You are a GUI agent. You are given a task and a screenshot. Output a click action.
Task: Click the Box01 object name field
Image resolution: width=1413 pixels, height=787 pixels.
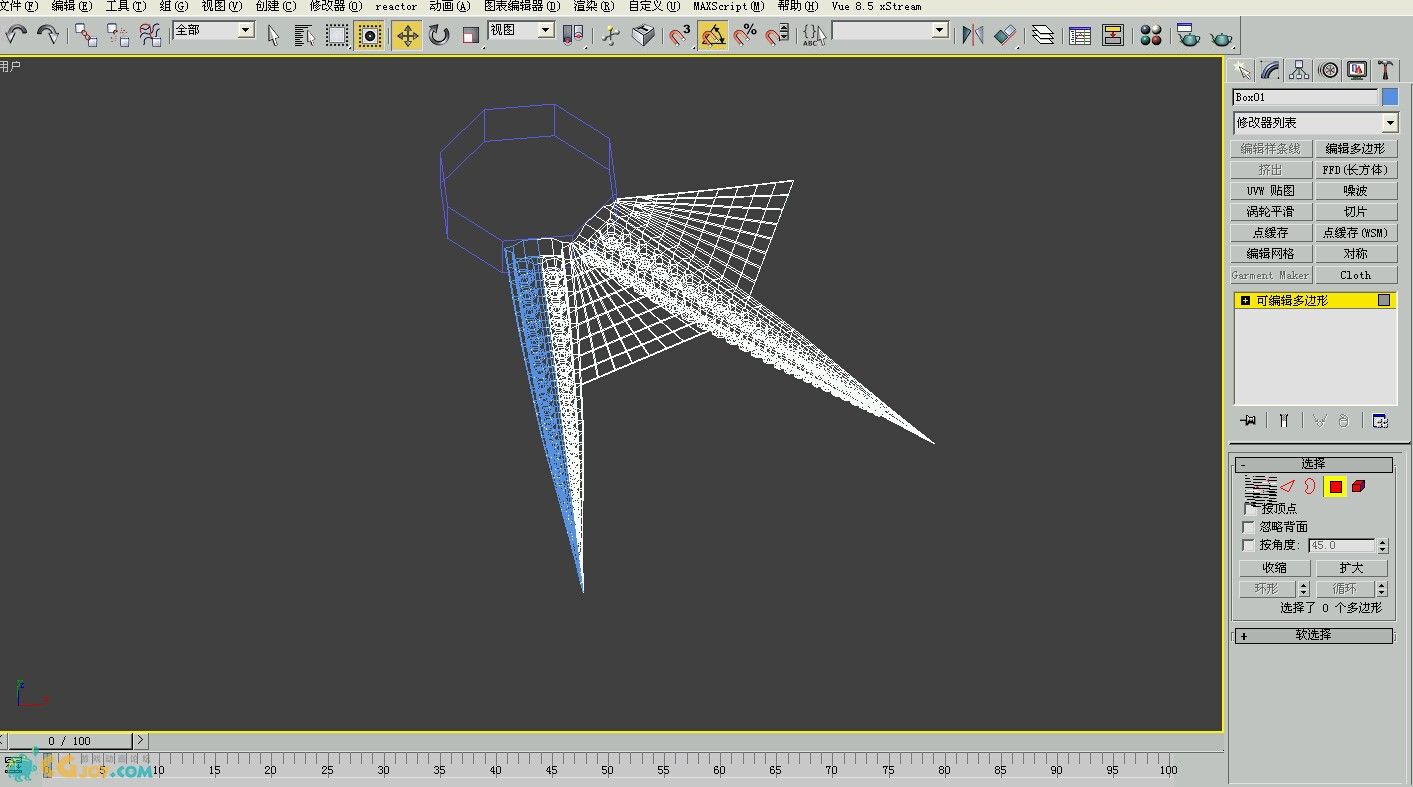[x=1305, y=97]
